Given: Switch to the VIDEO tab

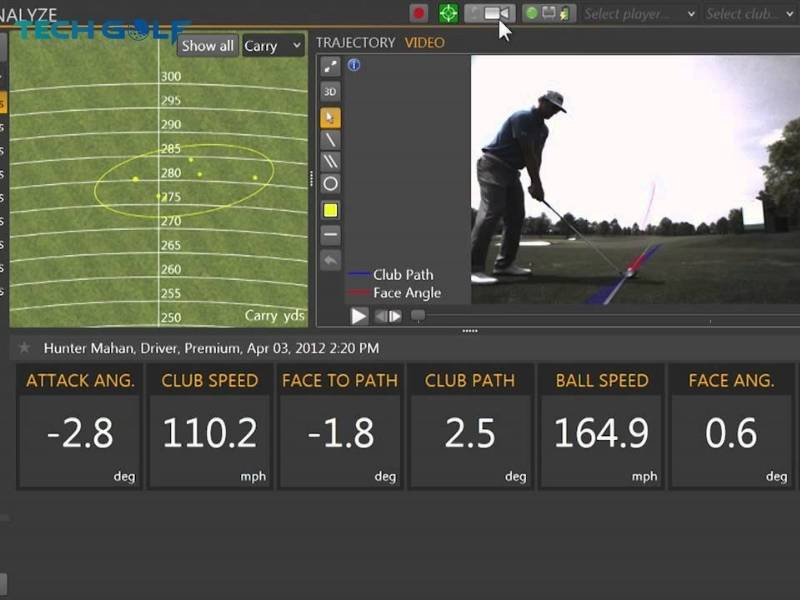Looking at the screenshot, I should 424,43.
